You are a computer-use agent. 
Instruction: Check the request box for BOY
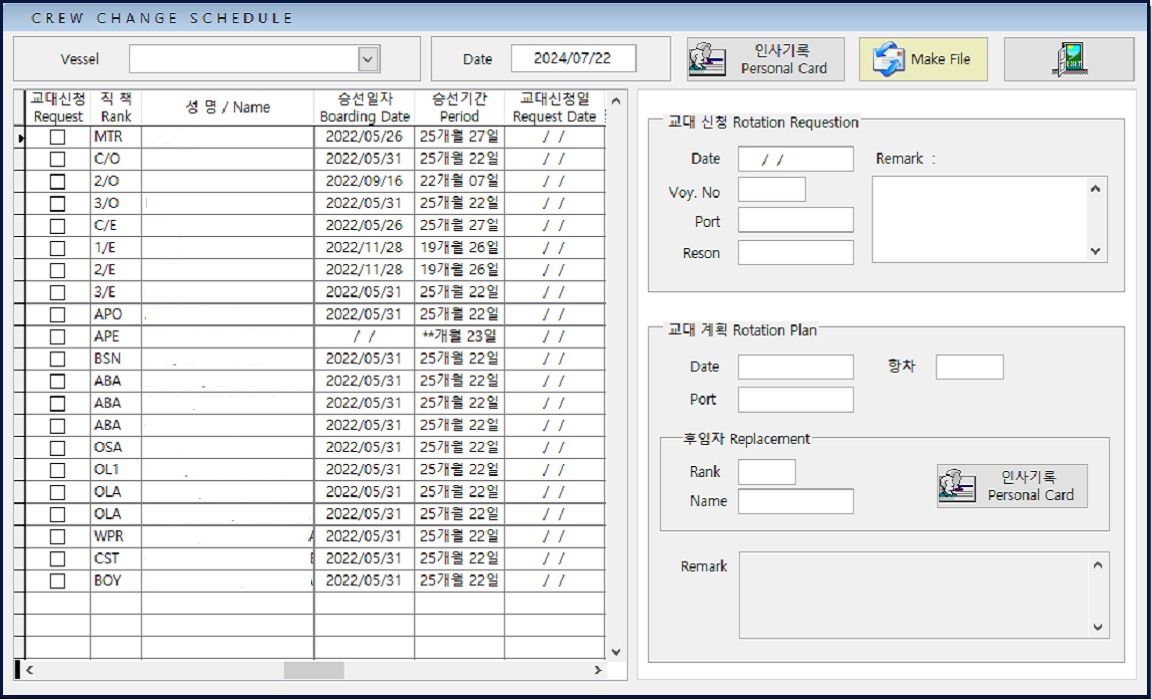[57, 581]
